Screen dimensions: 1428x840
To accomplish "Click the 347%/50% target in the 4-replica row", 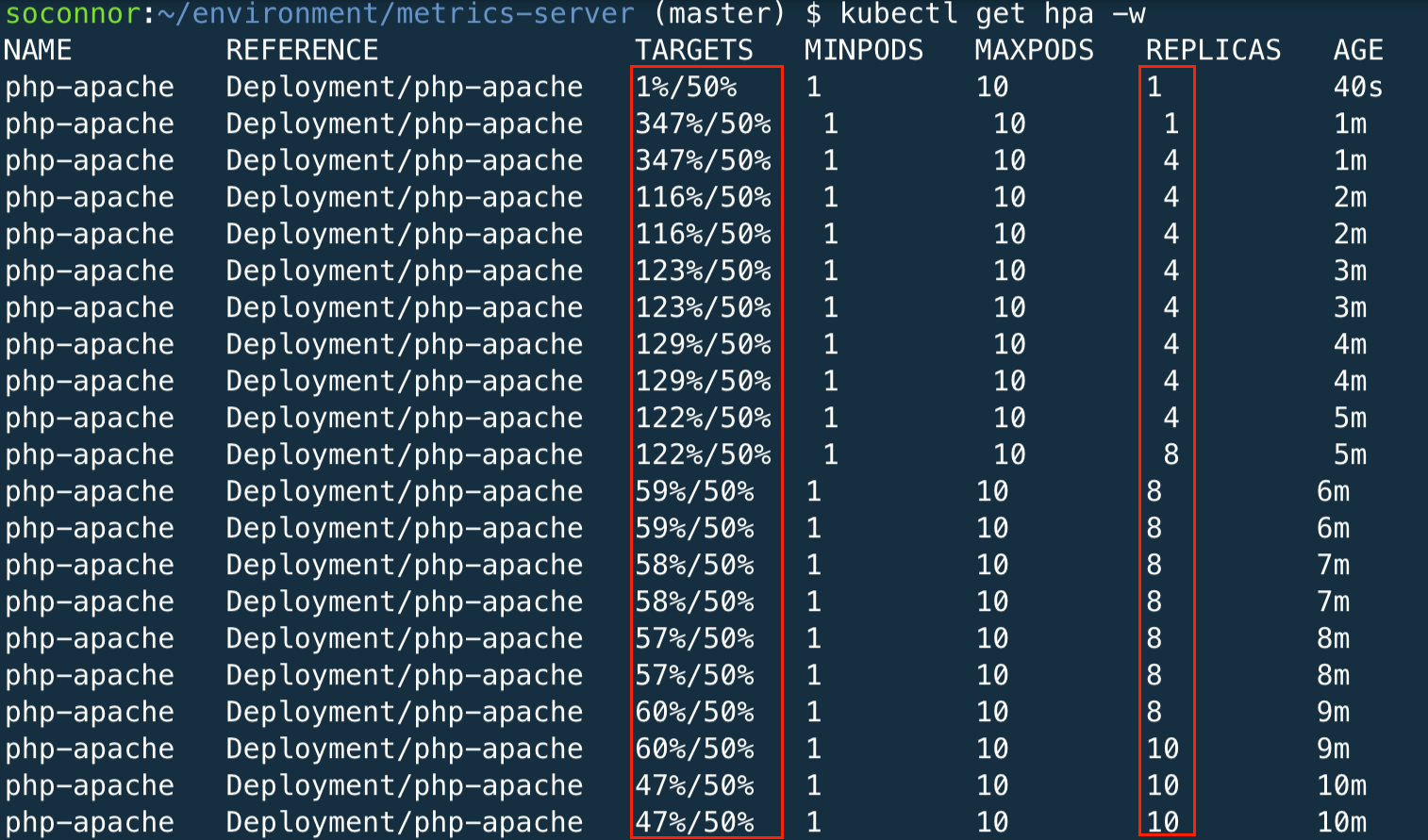I will [x=703, y=160].
